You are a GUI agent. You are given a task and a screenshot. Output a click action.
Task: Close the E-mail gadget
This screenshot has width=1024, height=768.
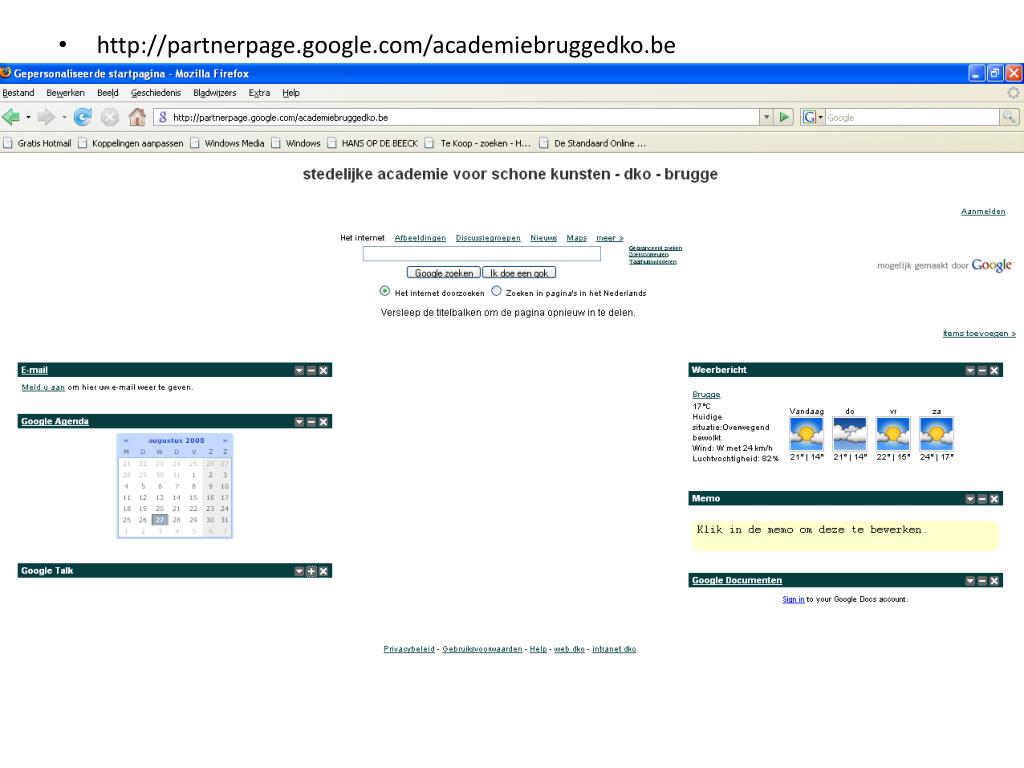click(323, 370)
